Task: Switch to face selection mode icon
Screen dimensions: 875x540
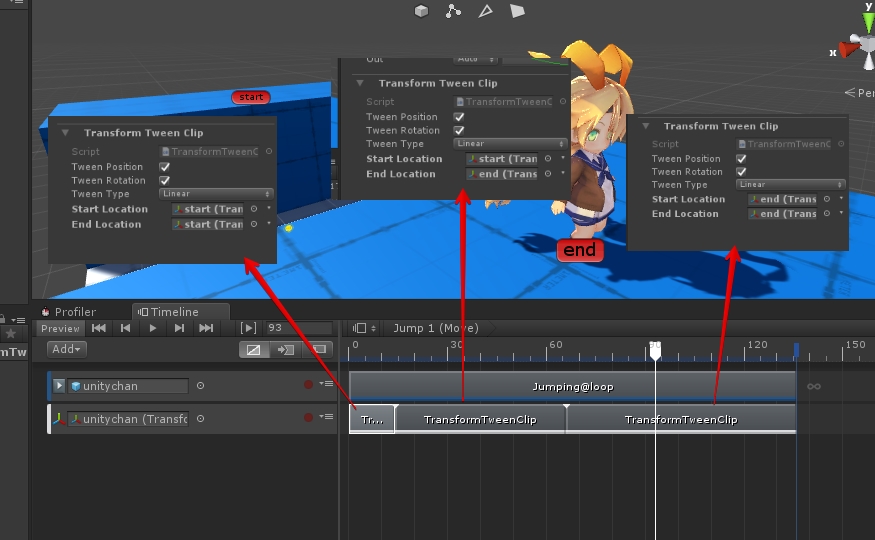Action: coord(517,11)
